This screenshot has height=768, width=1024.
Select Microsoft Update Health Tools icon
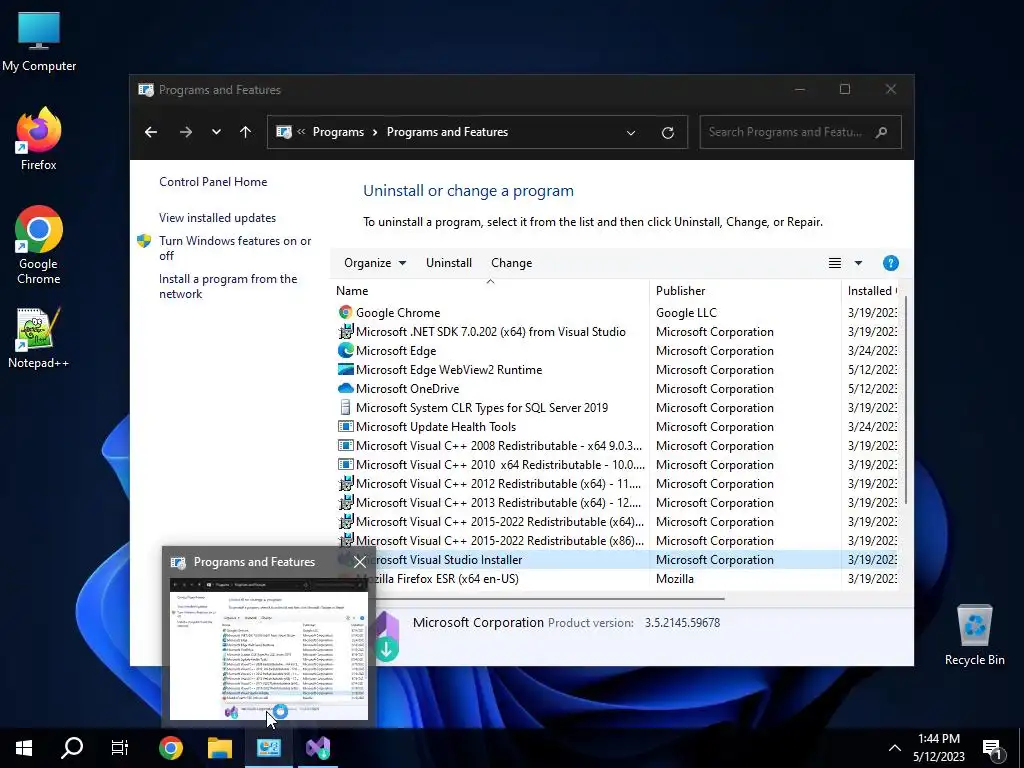click(x=345, y=426)
